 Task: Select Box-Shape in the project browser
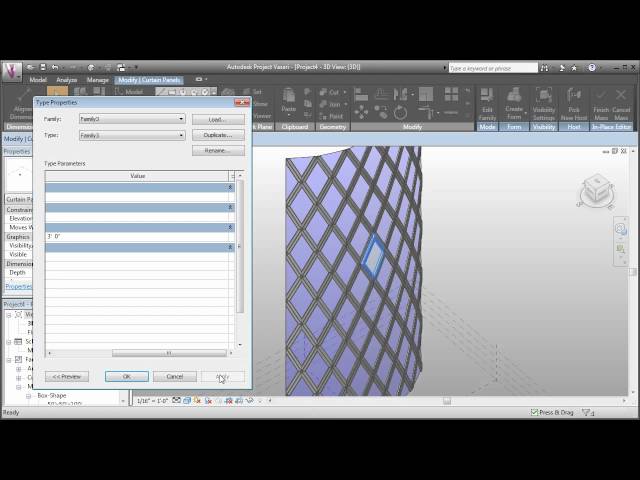coord(52,396)
